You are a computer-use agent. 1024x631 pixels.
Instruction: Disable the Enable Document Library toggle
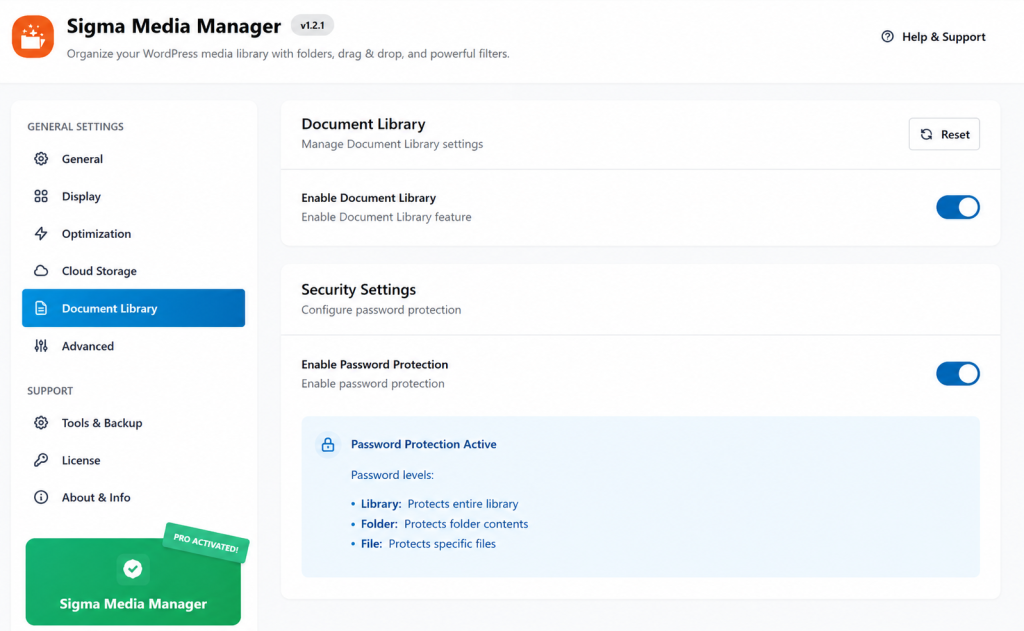click(x=957, y=207)
